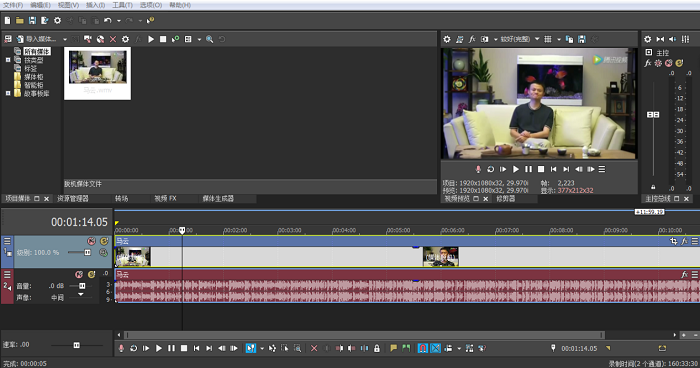Screen dimensions: 700x368
Task: Open media views dropdown arrow
Action: 199,39
